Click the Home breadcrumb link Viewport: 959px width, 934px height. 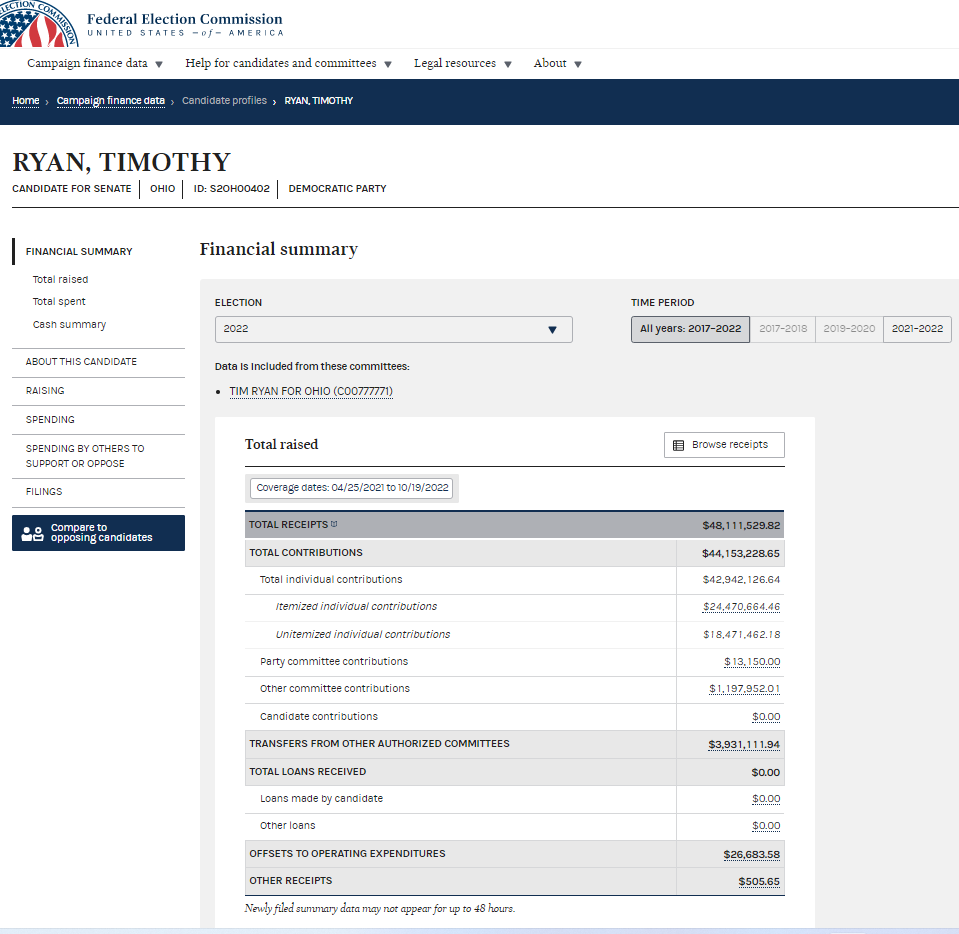(x=26, y=101)
